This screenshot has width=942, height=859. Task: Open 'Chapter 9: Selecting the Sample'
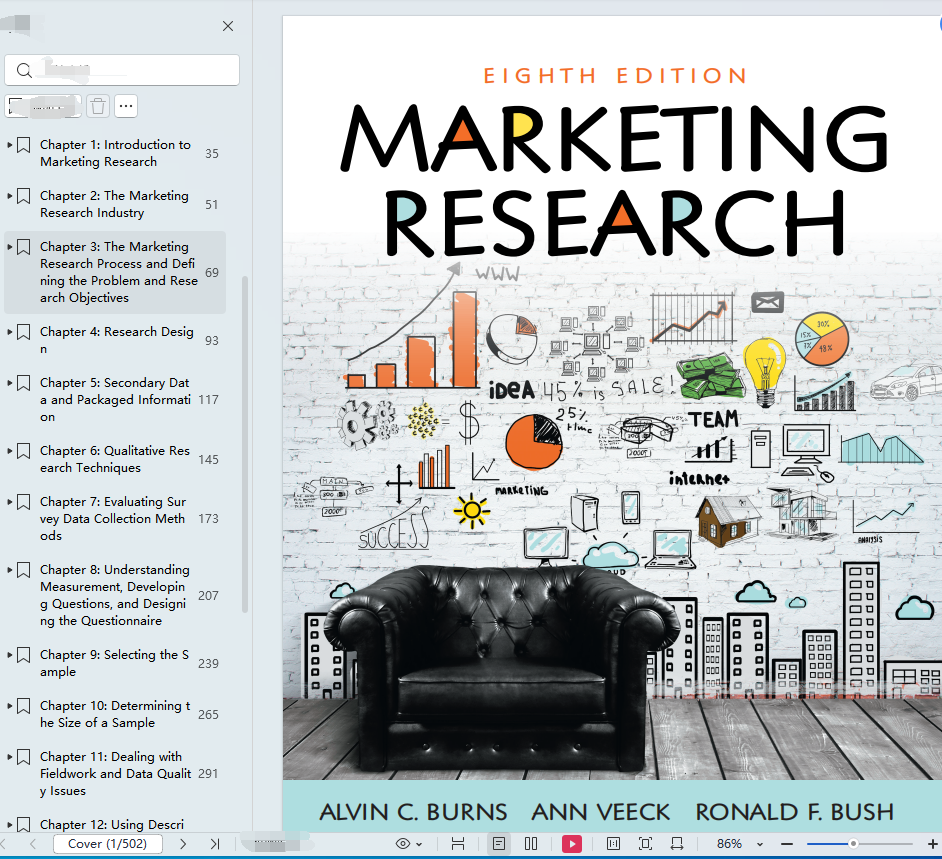[x=114, y=663]
